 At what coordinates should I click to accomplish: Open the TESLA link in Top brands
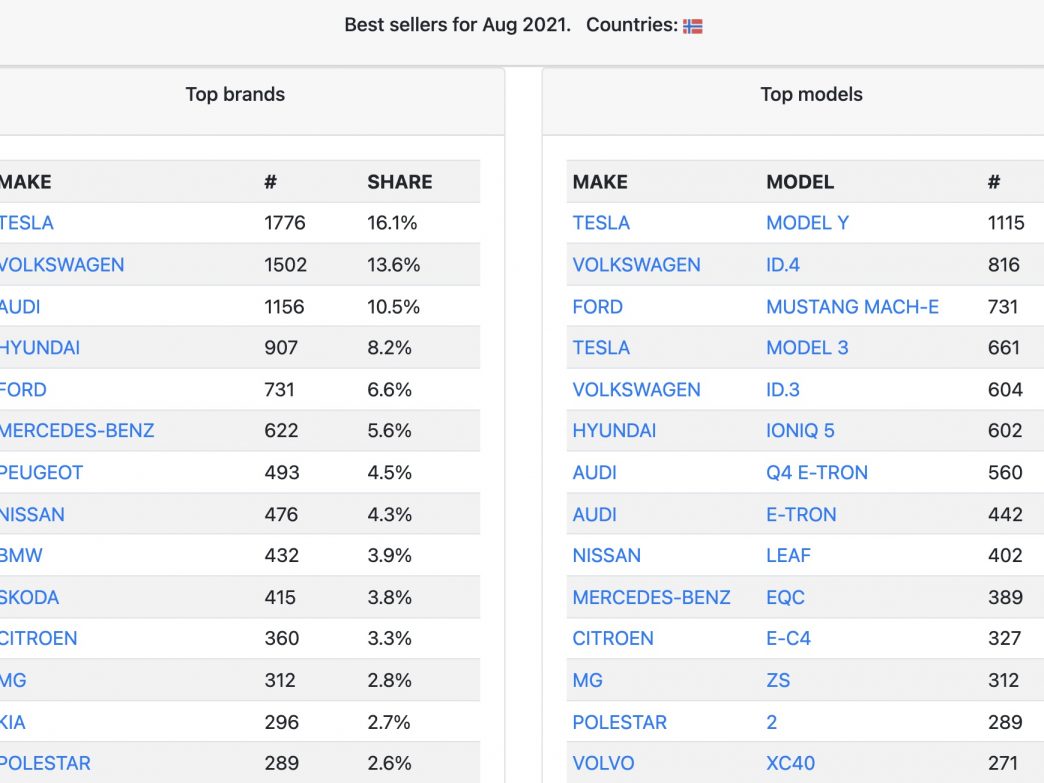click(x=26, y=223)
